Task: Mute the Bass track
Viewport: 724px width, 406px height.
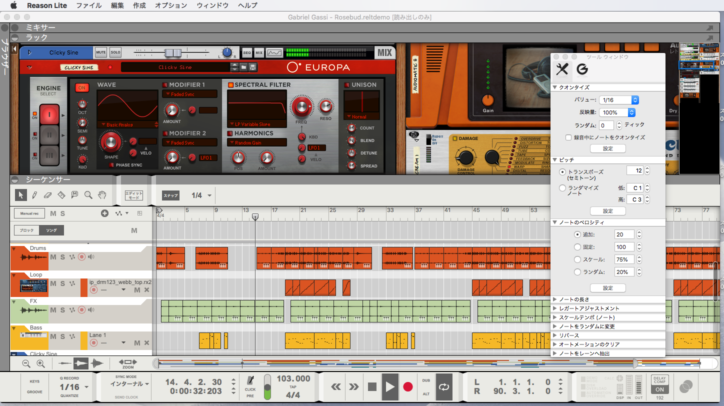Action: (53, 336)
